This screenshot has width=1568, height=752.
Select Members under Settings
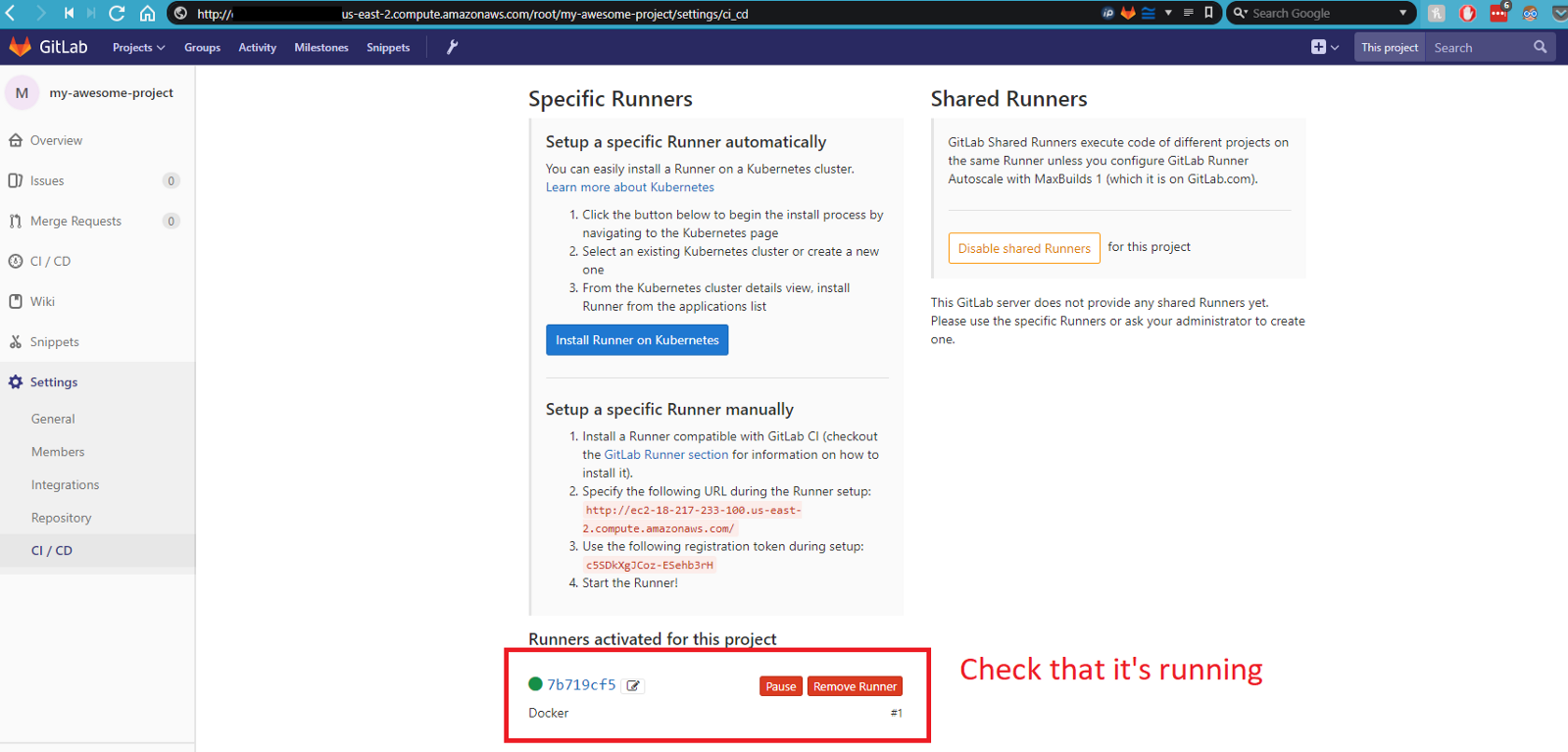pyautogui.click(x=58, y=452)
